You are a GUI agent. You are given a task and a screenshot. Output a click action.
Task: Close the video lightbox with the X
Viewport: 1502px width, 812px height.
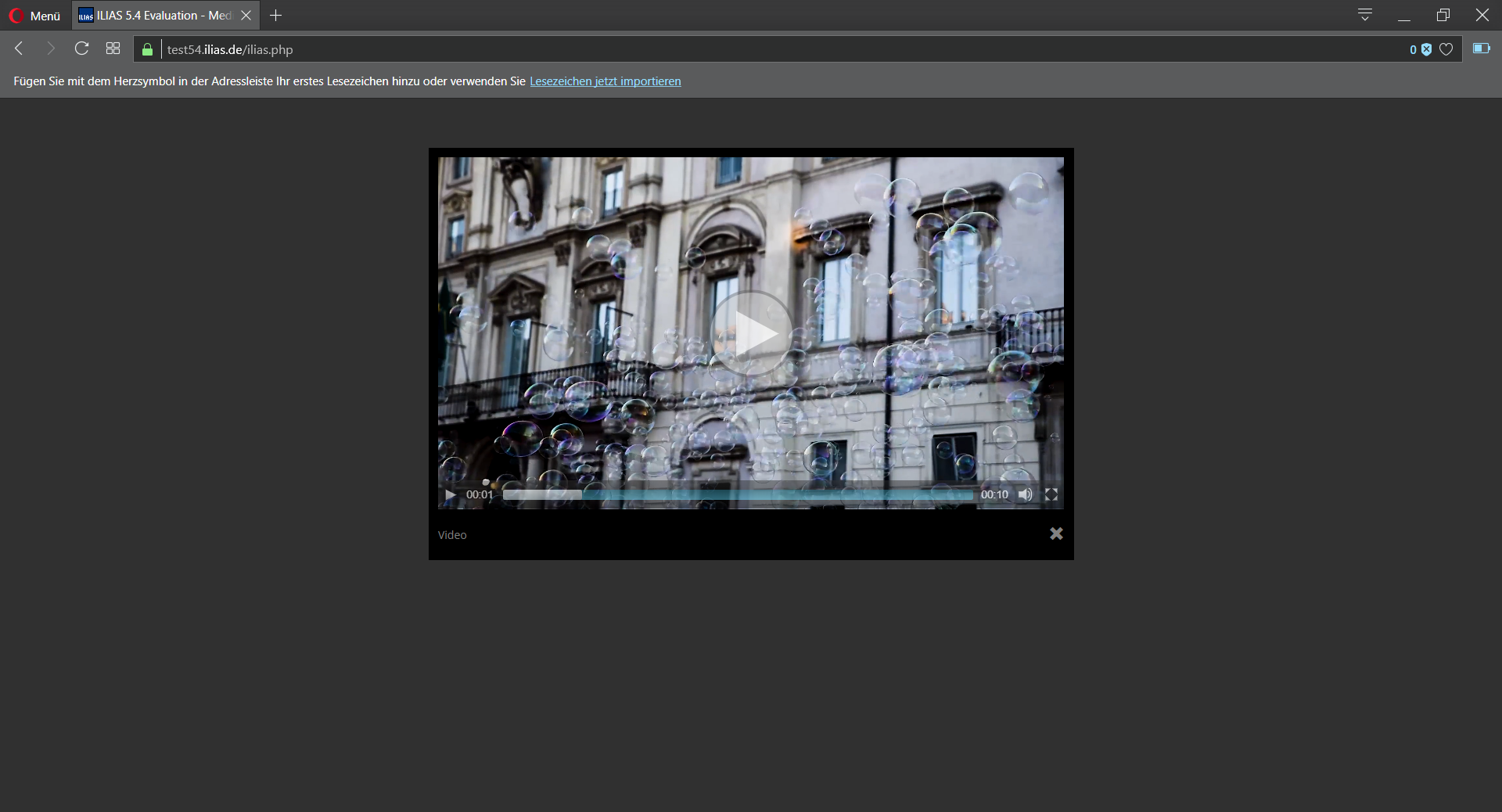1056,534
